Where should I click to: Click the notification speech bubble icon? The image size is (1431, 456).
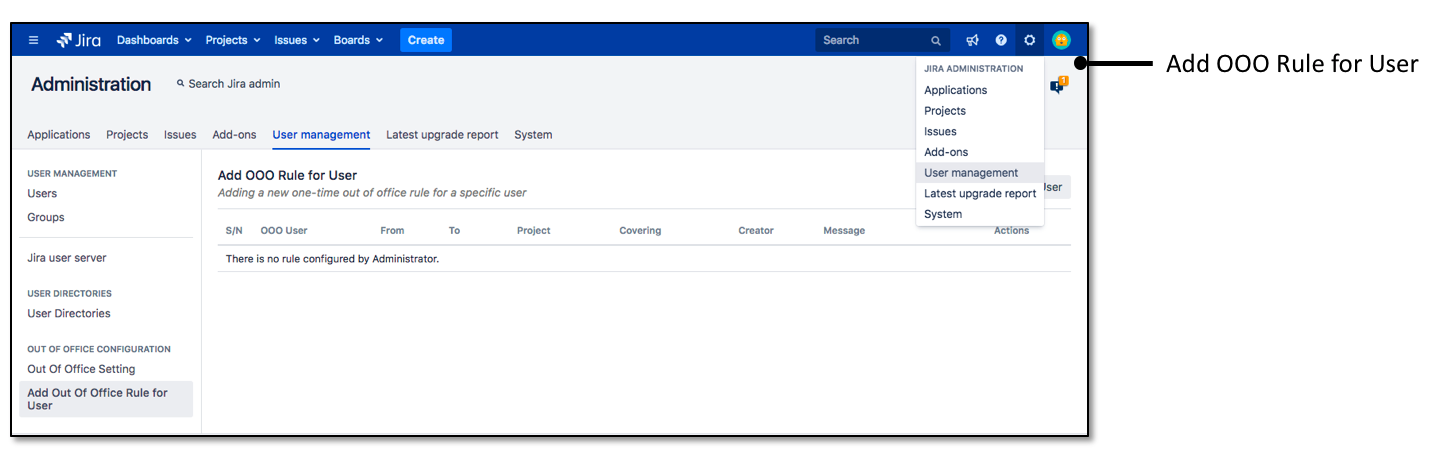pyautogui.click(x=1057, y=87)
